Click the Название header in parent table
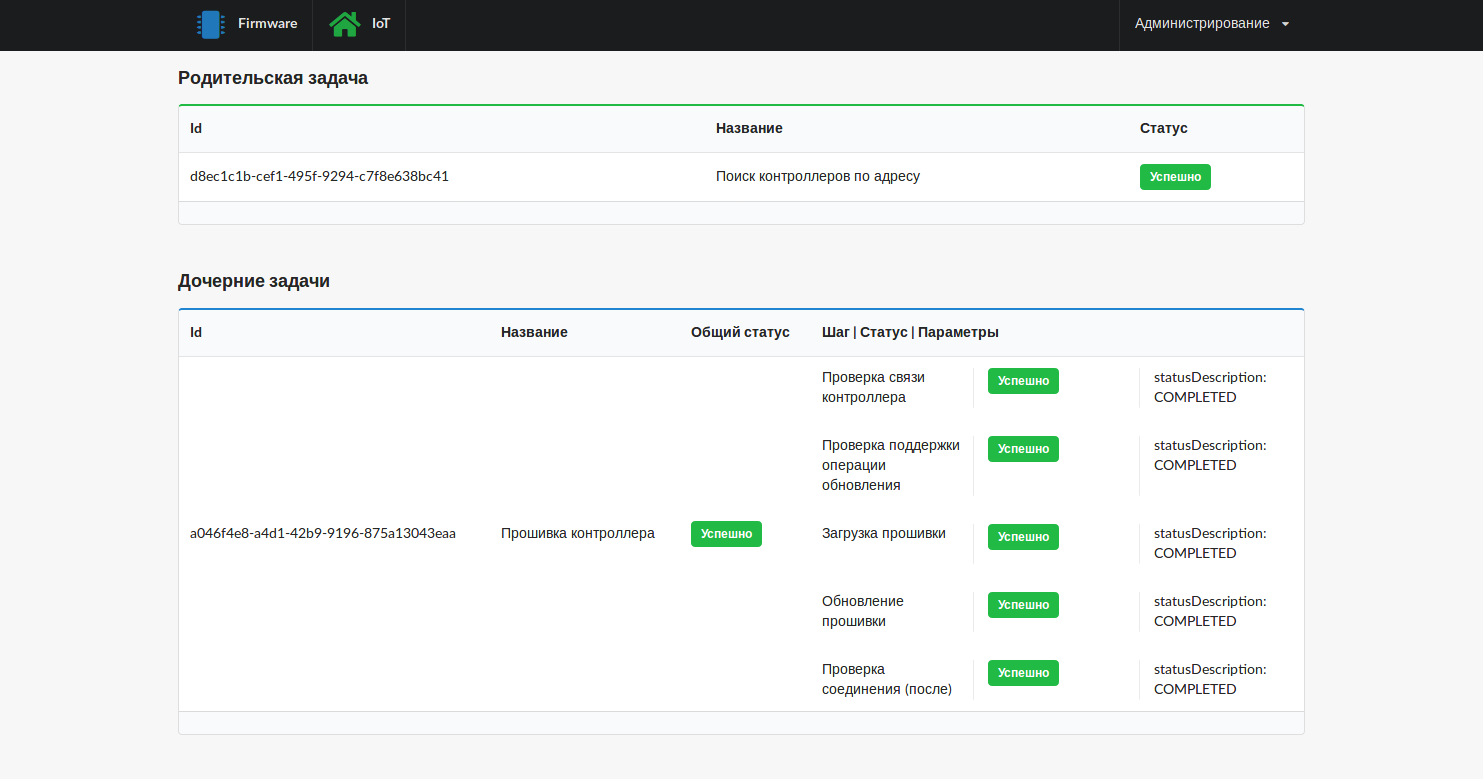Viewport: 1483px width, 779px height. click(749, 128)
